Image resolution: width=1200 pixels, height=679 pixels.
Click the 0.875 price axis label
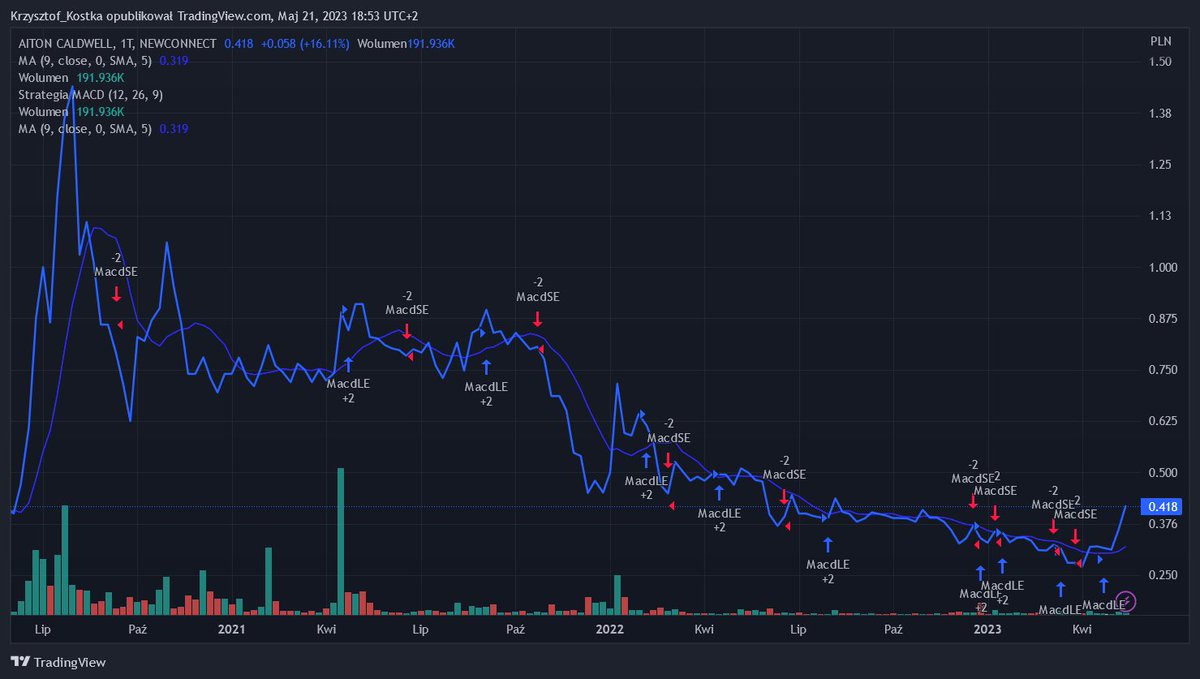1161,319
